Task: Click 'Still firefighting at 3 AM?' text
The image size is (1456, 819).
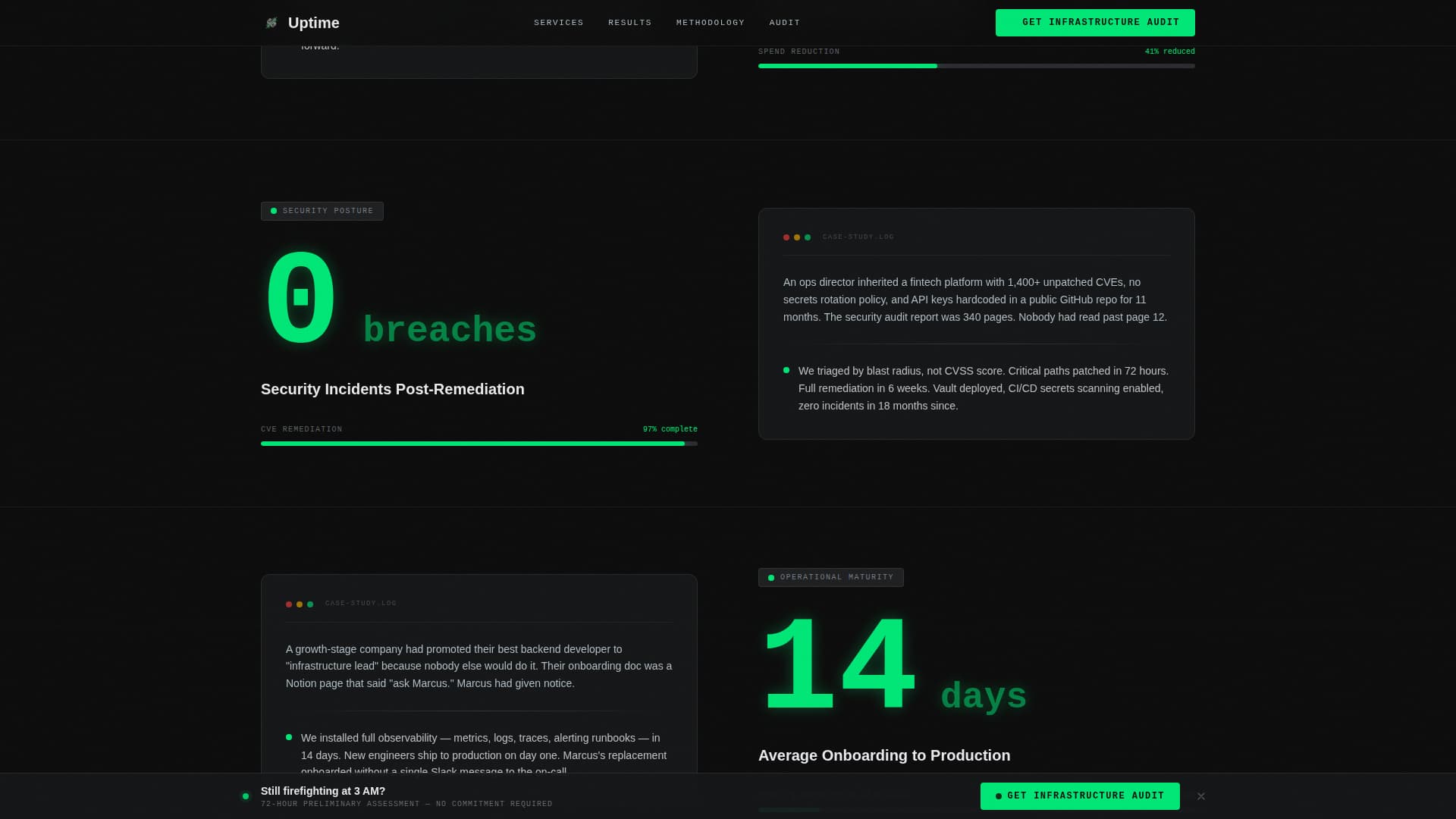Action: [323, 791]
